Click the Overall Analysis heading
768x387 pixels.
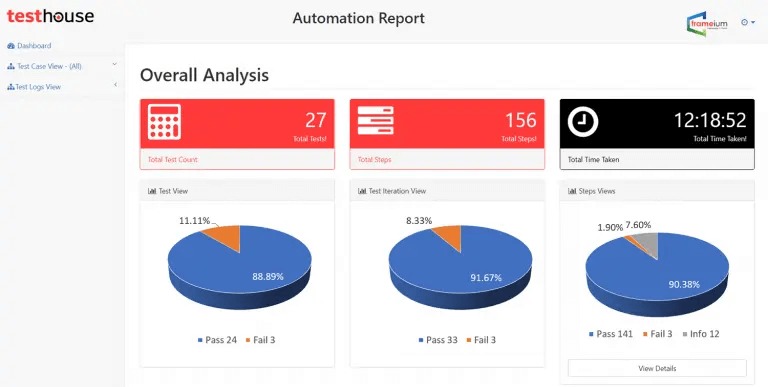tap(204, 75)
